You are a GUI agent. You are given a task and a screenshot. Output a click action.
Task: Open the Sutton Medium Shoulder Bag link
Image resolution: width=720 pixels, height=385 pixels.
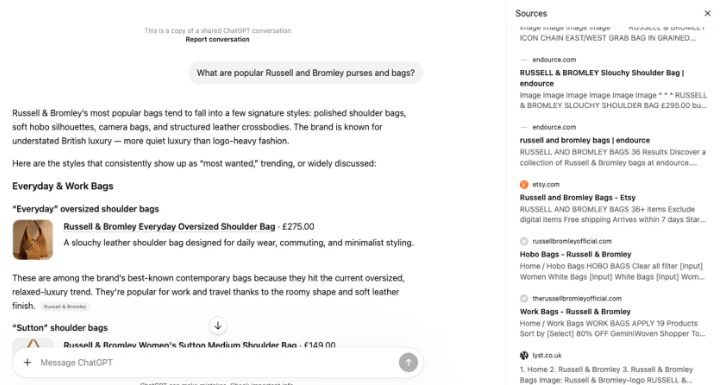click(180, 345)
